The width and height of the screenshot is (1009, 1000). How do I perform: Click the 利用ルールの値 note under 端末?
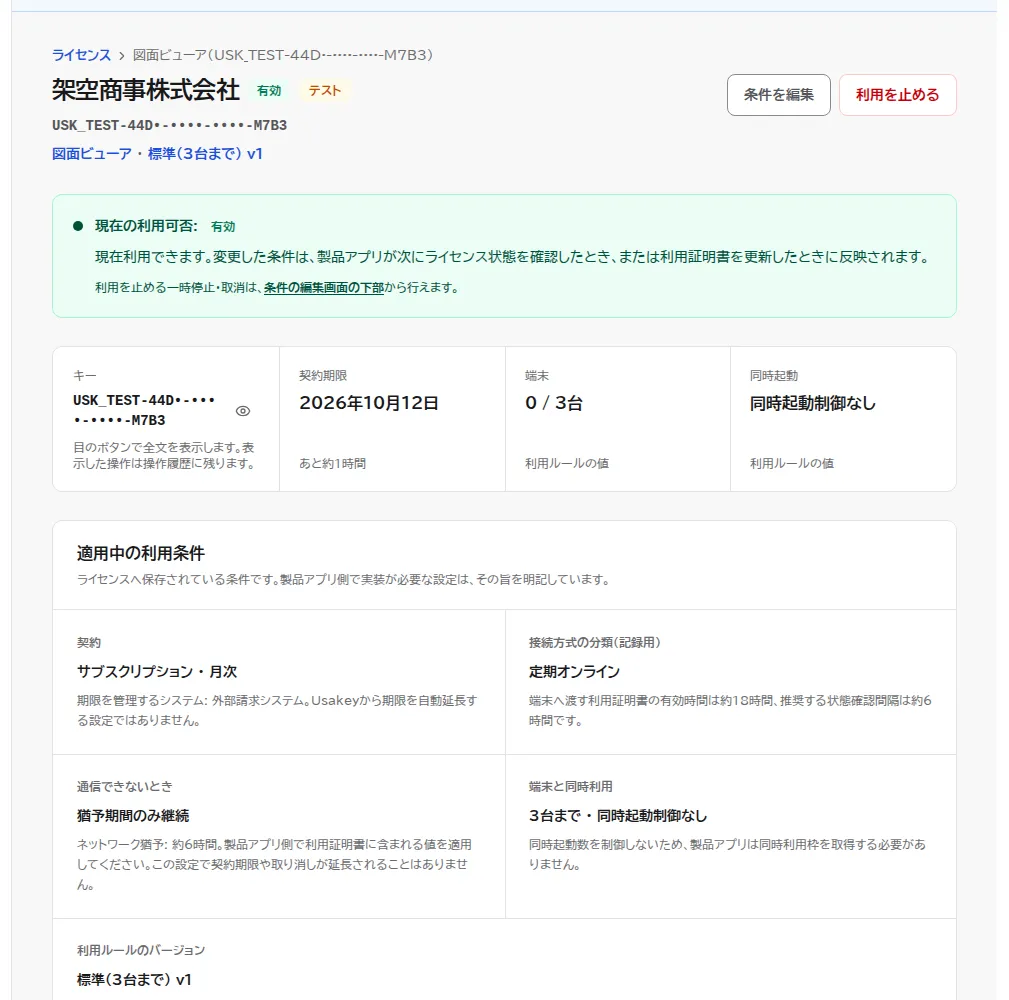[x=567, y=463]
